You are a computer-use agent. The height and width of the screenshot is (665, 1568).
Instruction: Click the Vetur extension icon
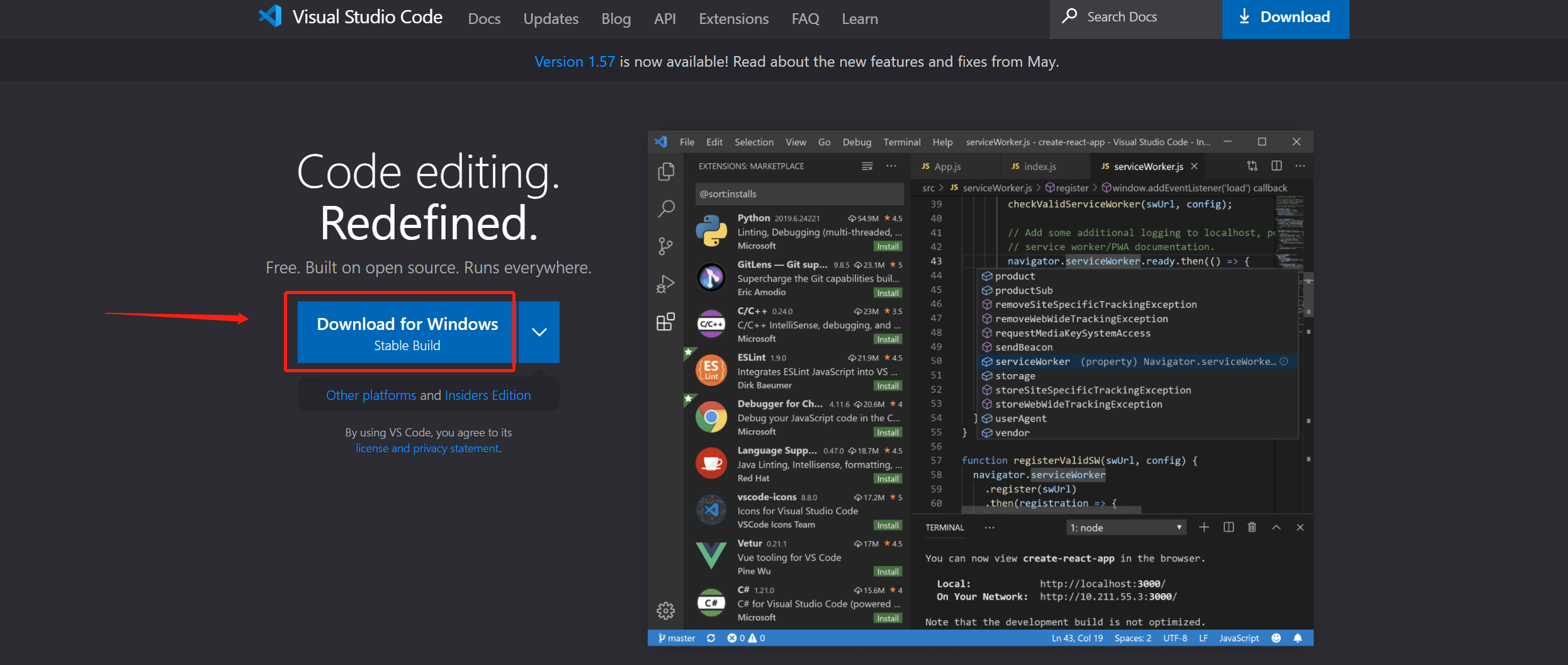pos(711,556)
